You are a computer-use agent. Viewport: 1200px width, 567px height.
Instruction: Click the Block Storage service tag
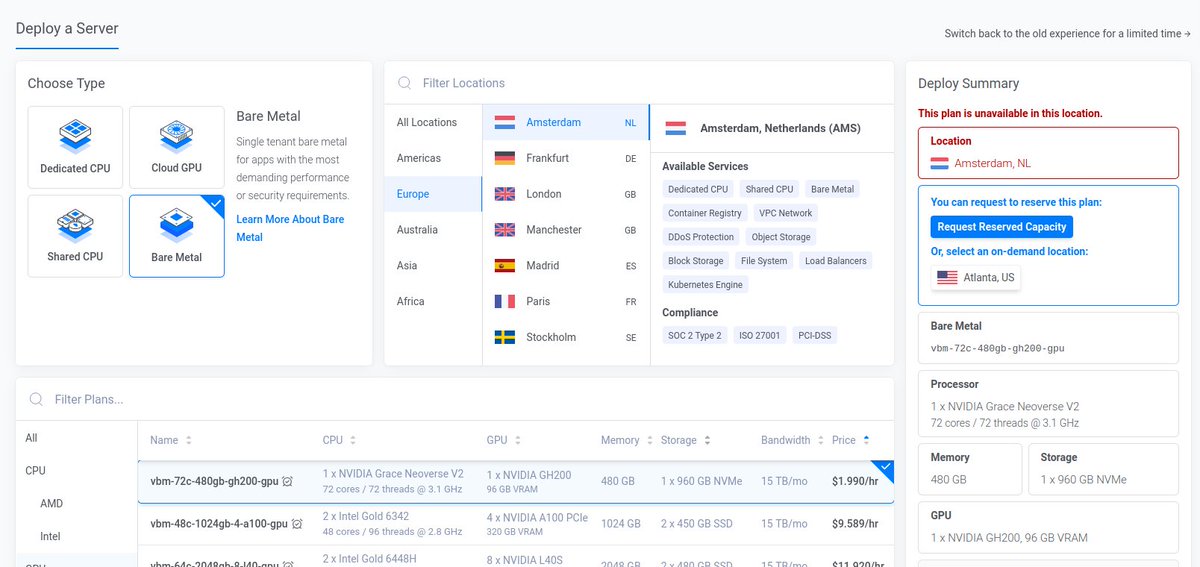(695, 261)
